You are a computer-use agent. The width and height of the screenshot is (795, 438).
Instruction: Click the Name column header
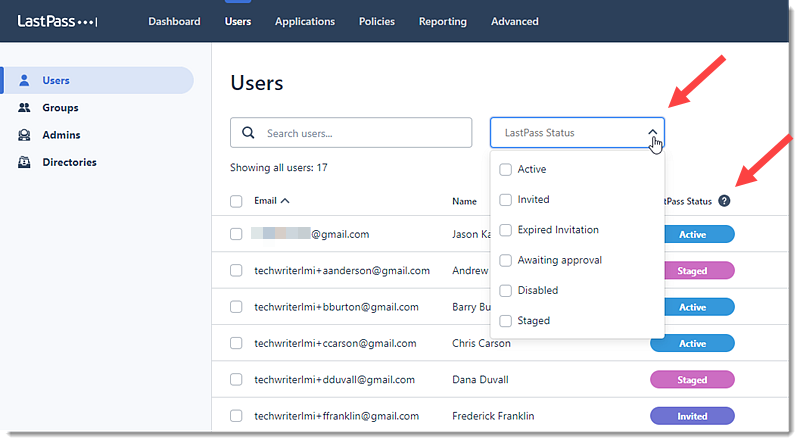[464, 201]
